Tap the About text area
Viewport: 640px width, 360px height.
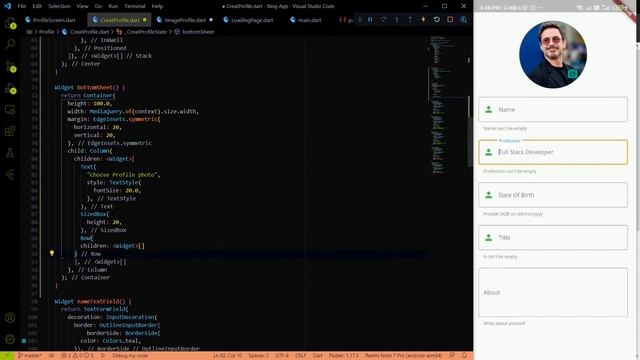(553, 292)
